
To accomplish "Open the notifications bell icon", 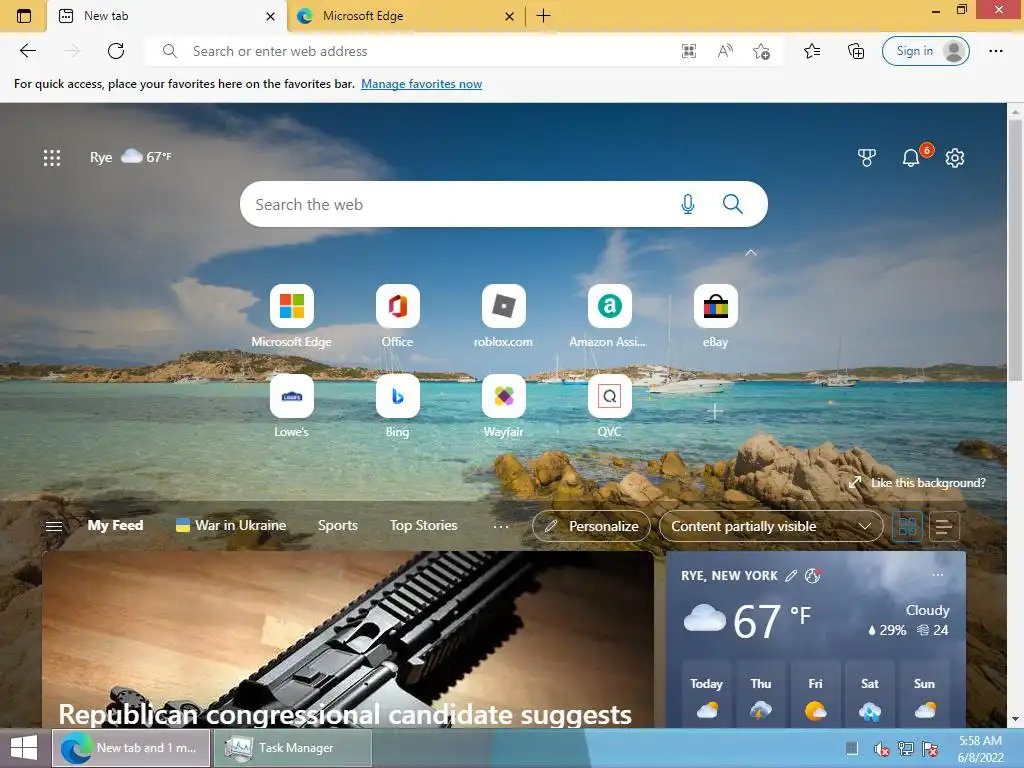I will pyautogui.click(x=910, y=157).
